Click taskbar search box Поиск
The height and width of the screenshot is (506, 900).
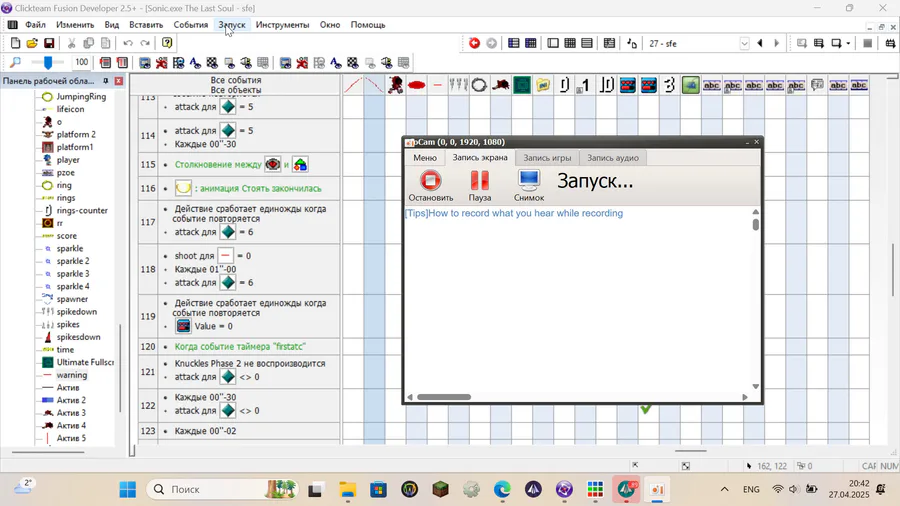tap(223, 489)
